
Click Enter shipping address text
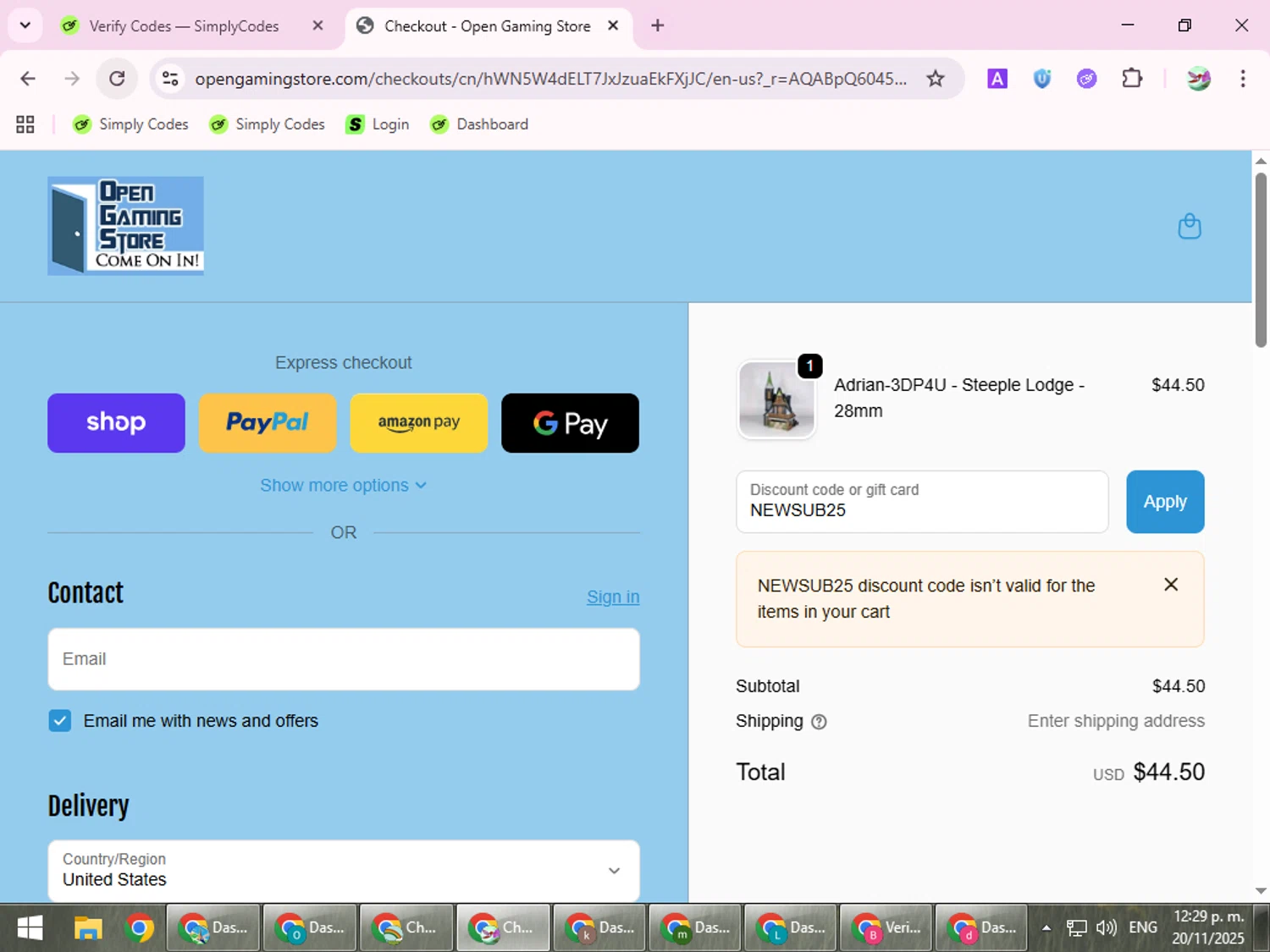click(x=1116, y=721)
